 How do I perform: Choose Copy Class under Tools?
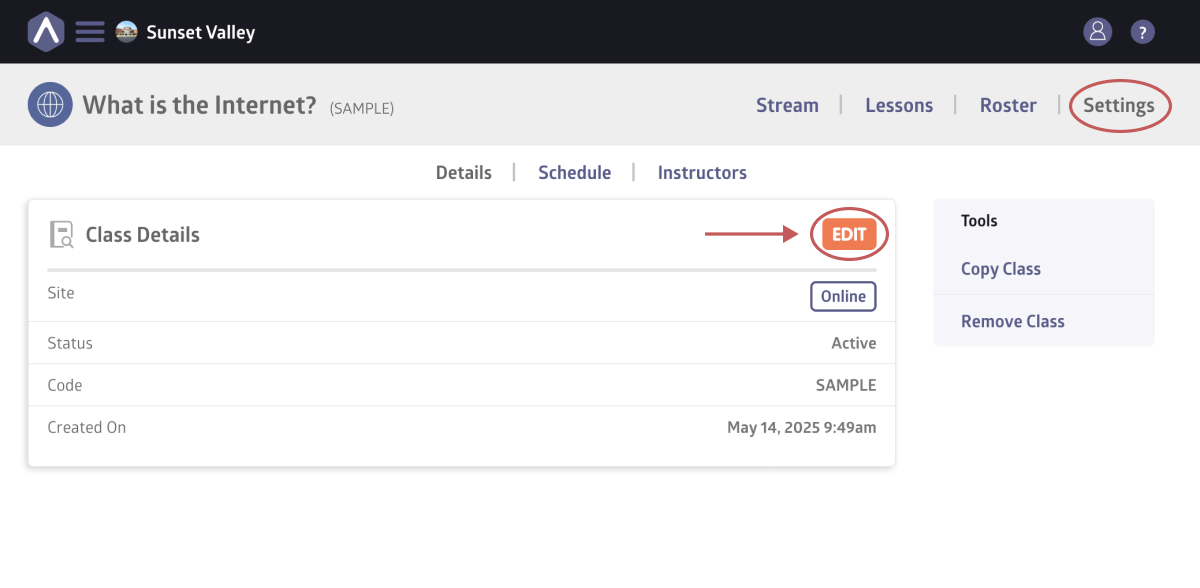point(1001,269)
